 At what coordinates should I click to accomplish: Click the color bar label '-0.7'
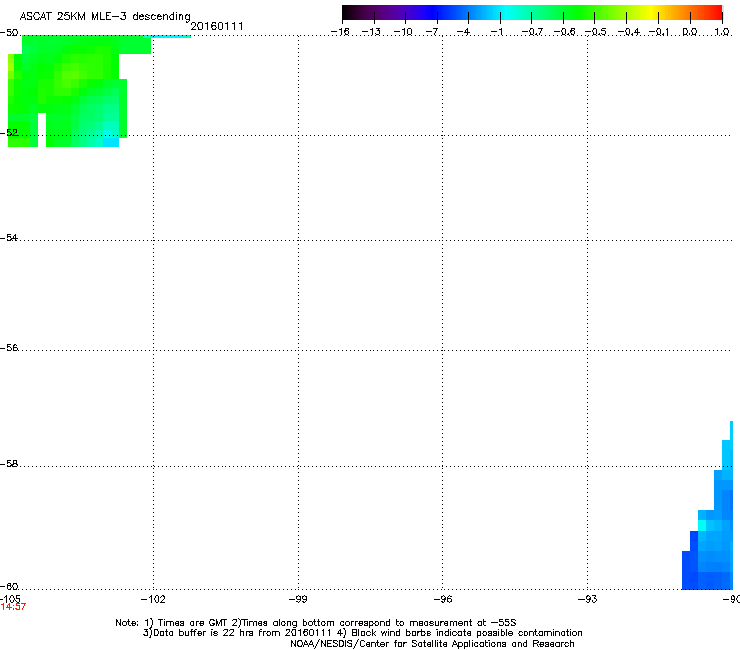[x=532, y=32]
